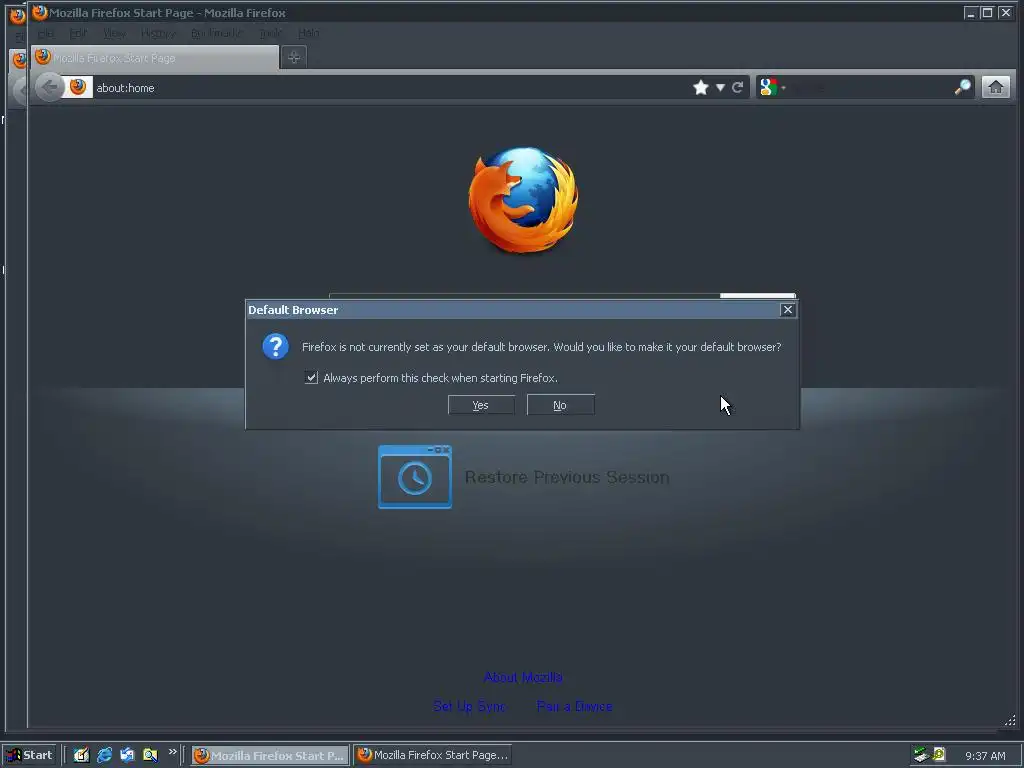Click the third Quick Launch icon on taskbar
Viewport: 1024px width, 768px height.
point(127,755)
